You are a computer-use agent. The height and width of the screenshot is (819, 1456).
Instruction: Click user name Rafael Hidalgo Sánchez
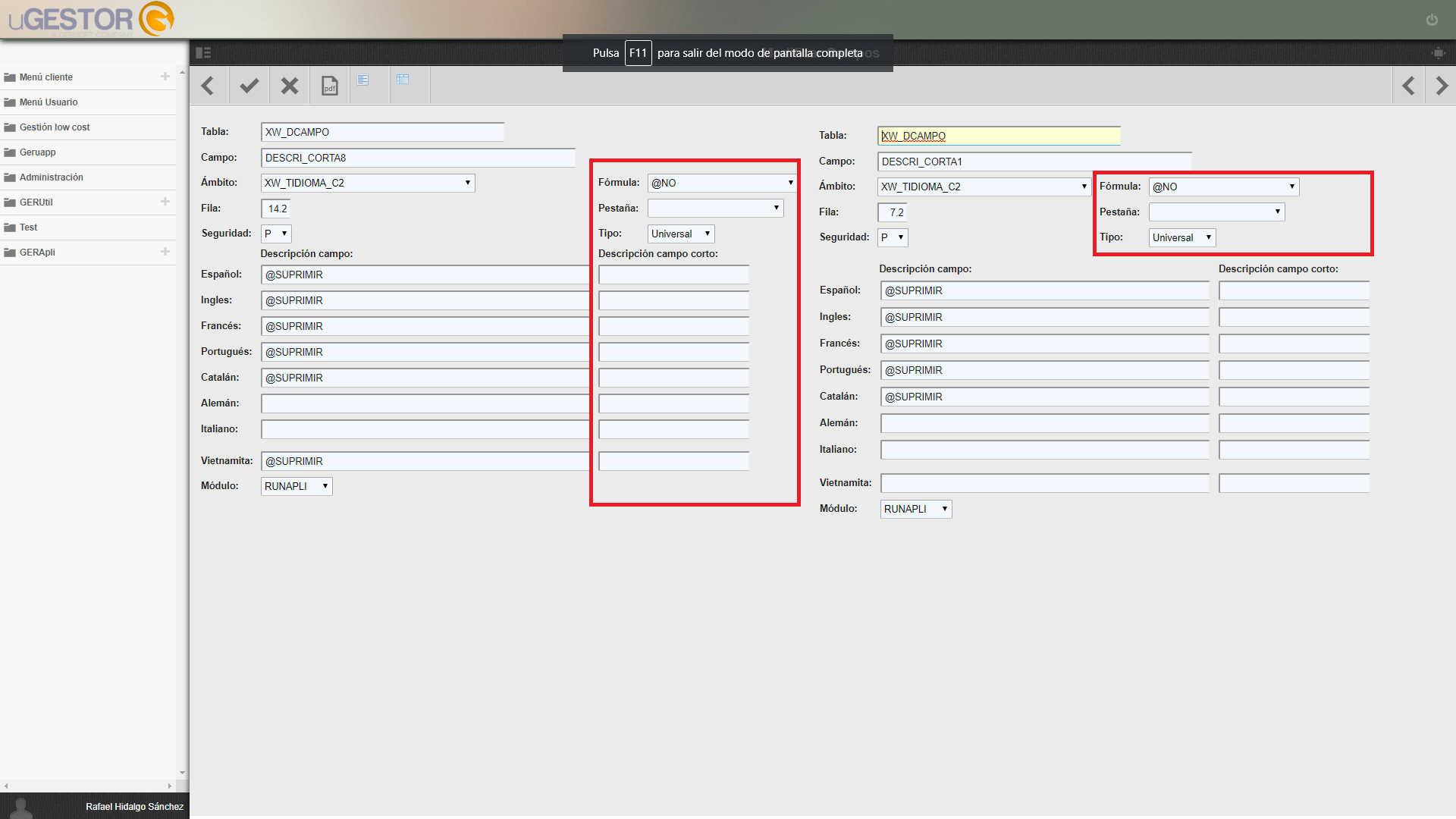click(x=134, y=807)
